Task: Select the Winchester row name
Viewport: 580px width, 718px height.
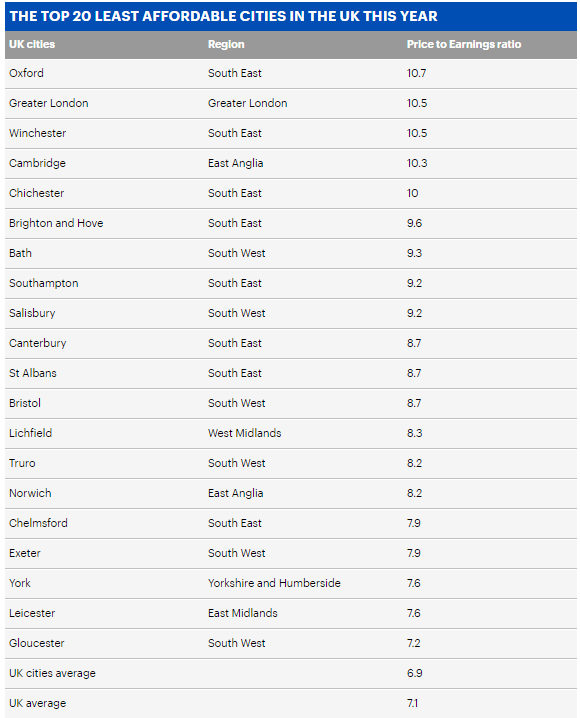Action: [x=37, y=133]
